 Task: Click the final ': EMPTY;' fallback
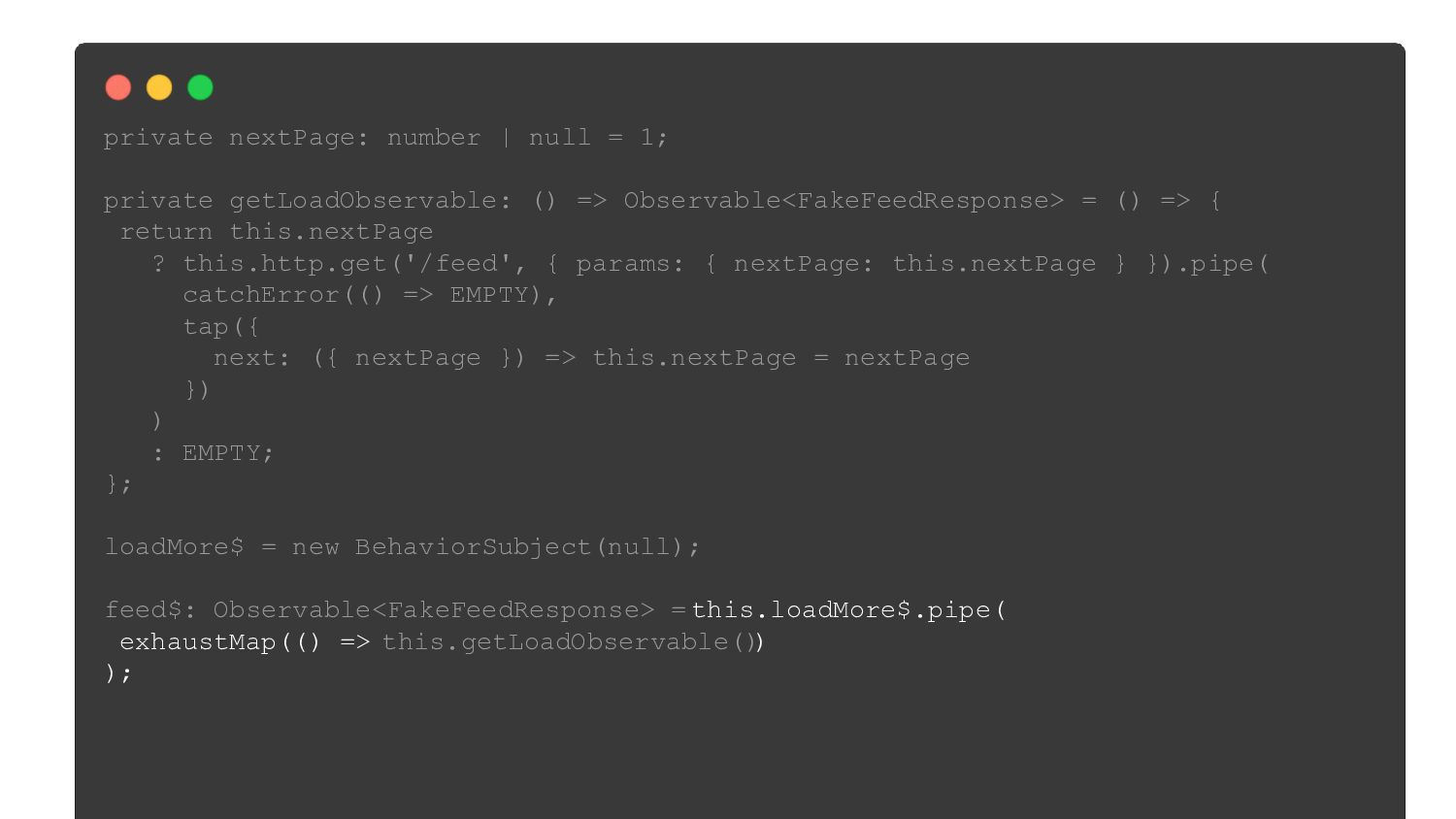pyautogui.click(x=214, y=453)
